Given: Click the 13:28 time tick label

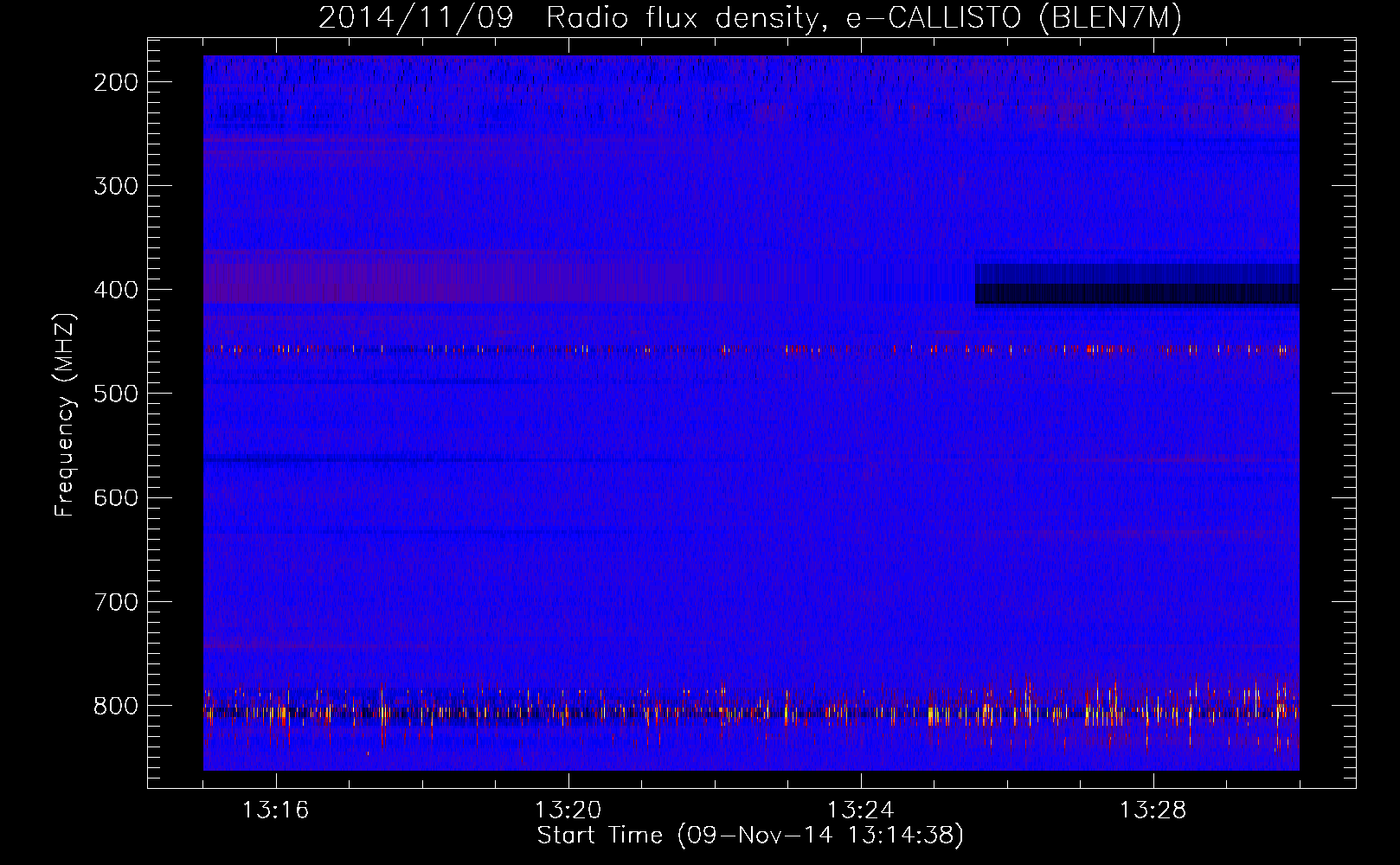Looking at the screenshot, I should tap(1153, 811).
